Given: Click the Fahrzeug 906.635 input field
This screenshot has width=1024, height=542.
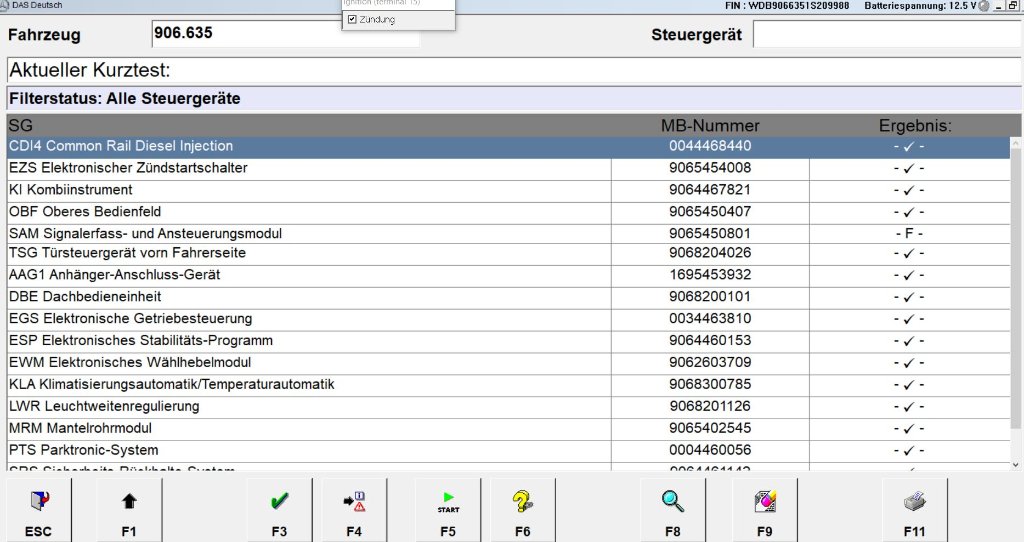Looking at the screenshot, I should (x=285, y=34).
